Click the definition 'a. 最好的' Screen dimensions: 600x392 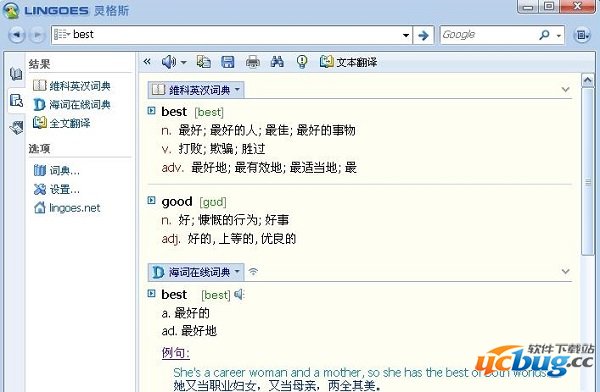coord(186,313)
